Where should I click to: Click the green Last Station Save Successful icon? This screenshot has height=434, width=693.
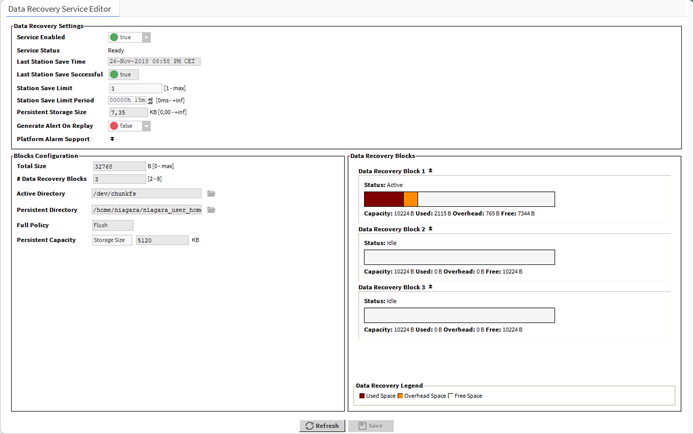[114, 75]
